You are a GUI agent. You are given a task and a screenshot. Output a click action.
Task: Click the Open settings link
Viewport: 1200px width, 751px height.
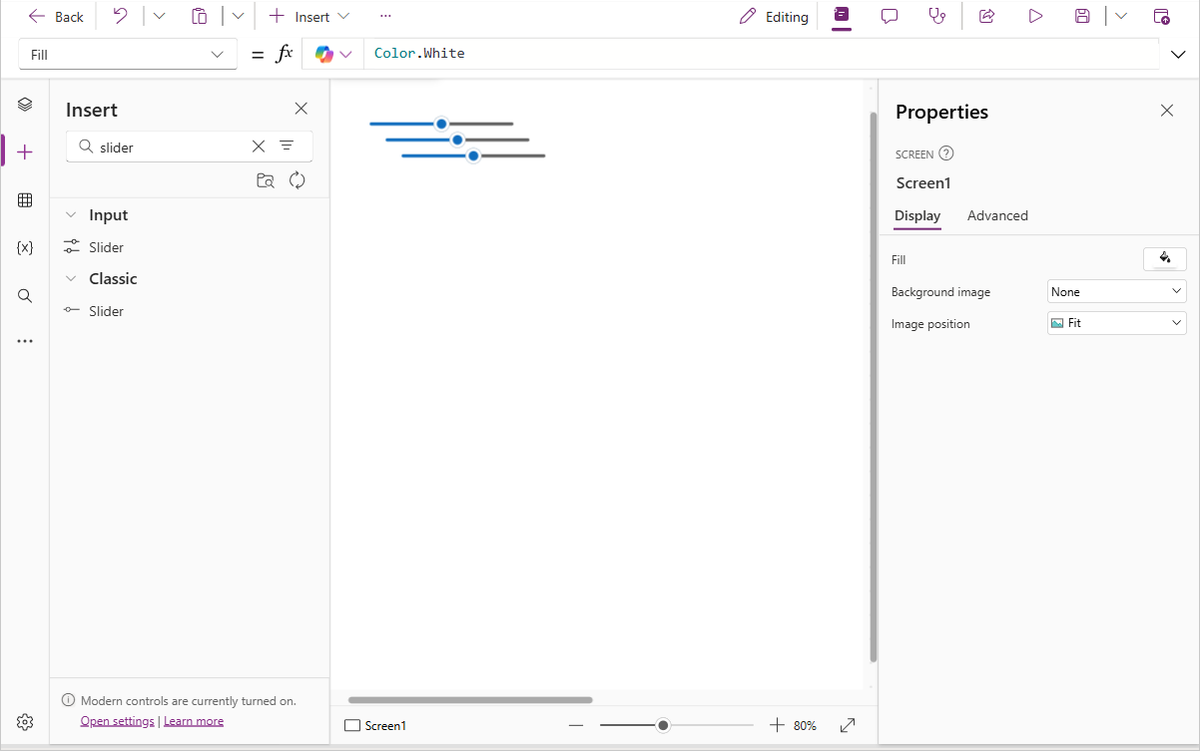coord(117,721)
